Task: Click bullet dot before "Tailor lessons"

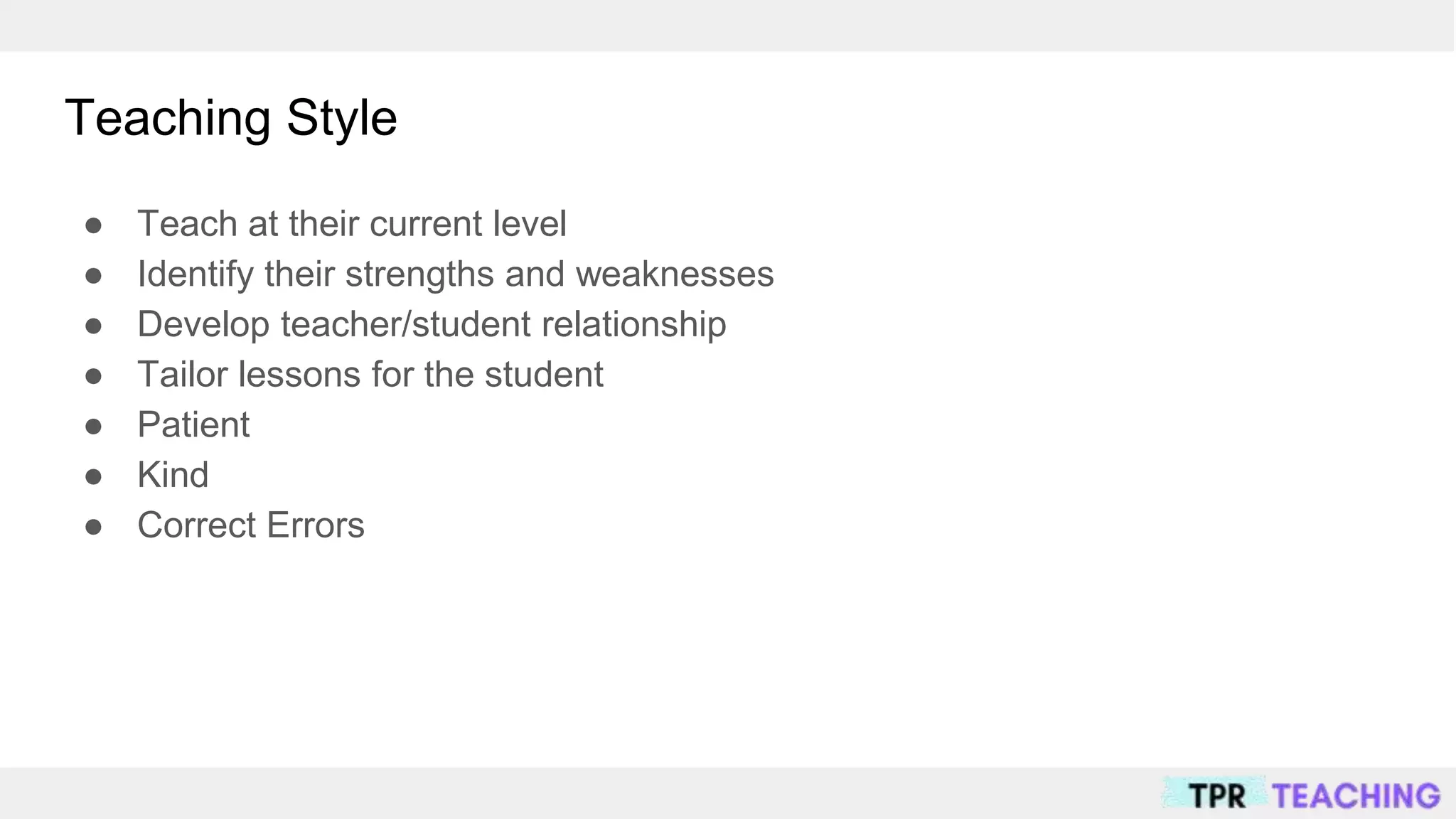Action: pos(93,376)
